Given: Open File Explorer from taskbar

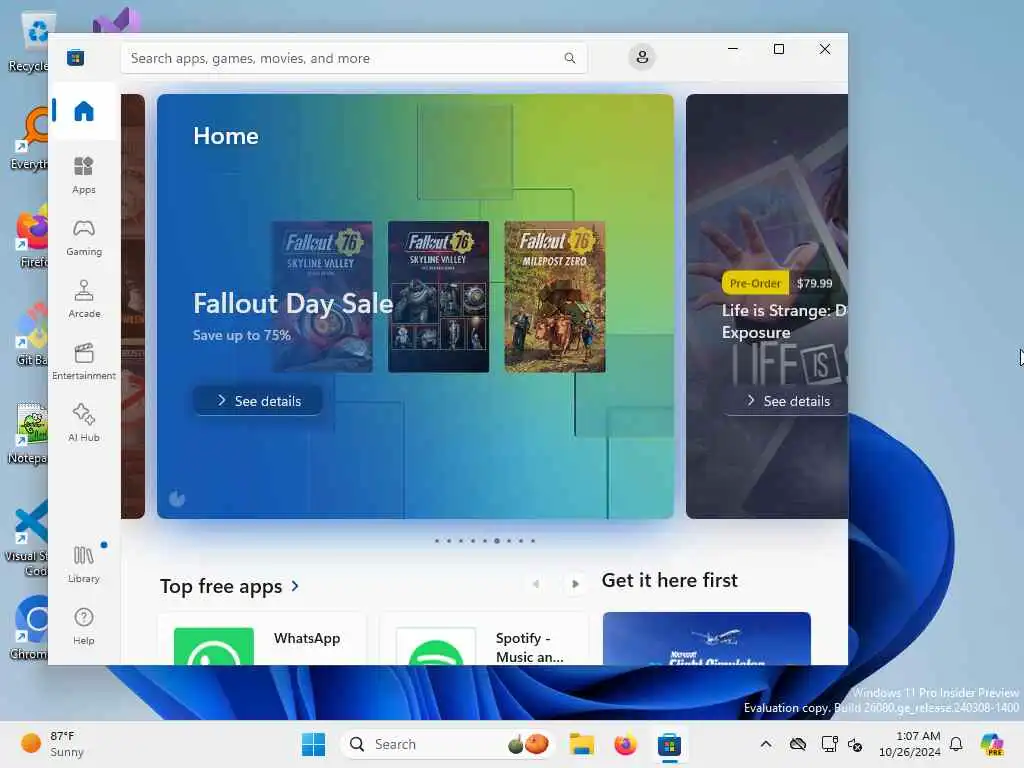Looking at the screenshot, I should [581, 744].
